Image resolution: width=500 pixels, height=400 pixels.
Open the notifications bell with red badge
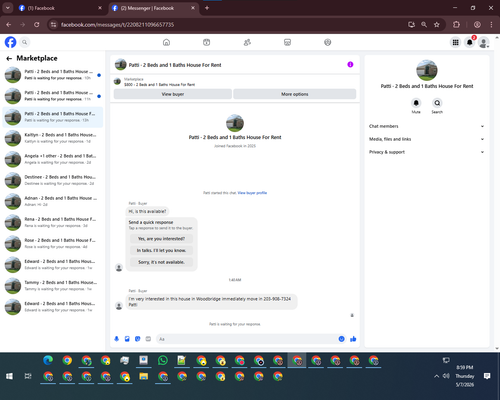pos(469,42)
